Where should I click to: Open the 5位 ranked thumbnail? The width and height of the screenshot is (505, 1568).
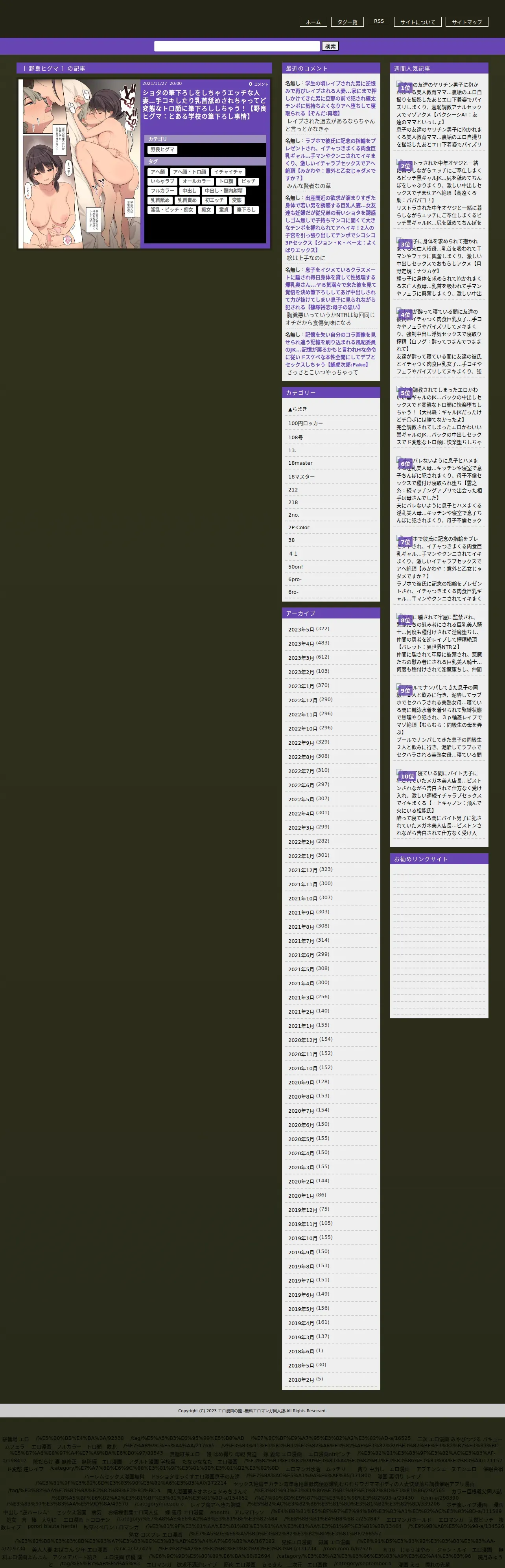[x=405, y=393]
